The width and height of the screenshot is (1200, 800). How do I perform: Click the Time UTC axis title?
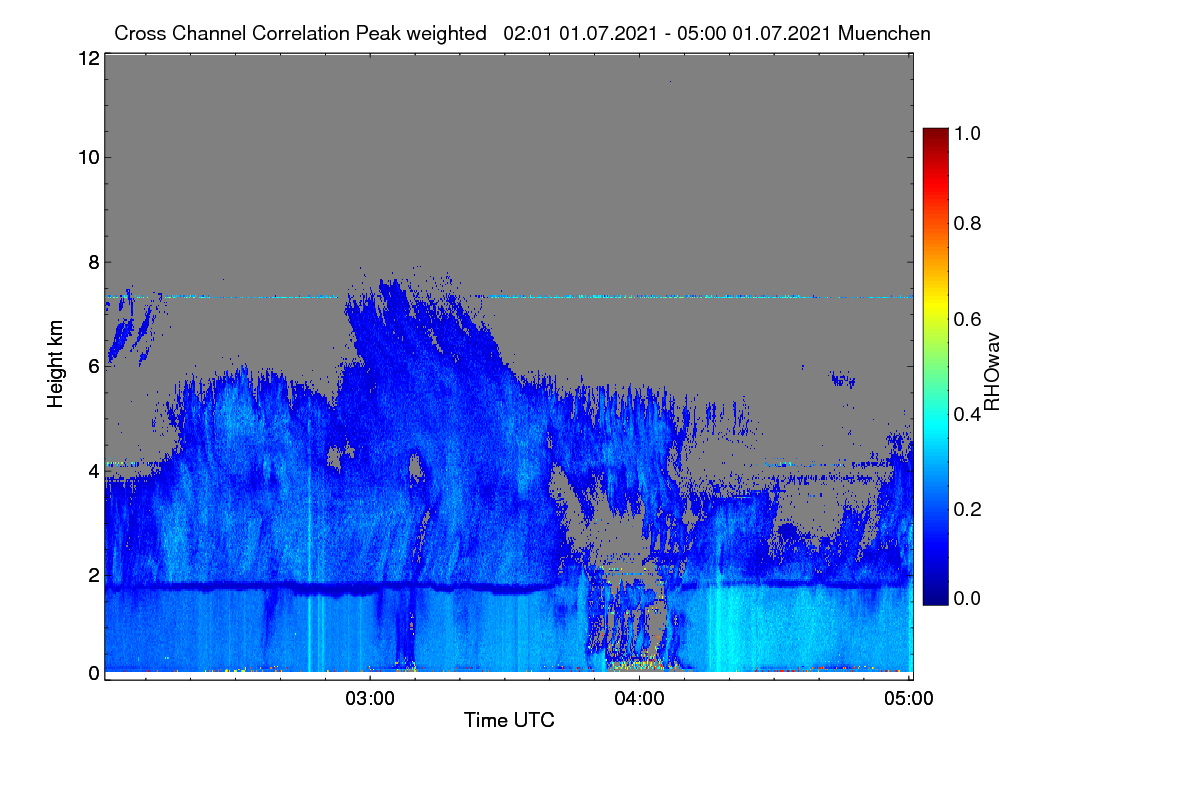(509, 720)
